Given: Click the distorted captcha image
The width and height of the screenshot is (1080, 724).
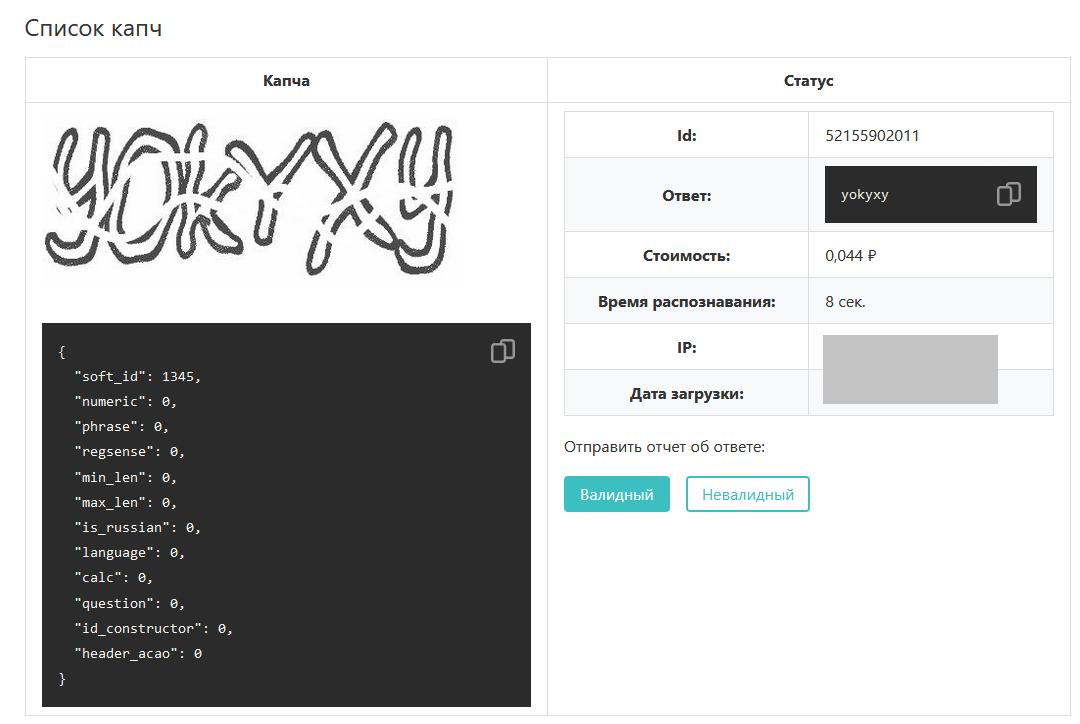Looking at the screenshot, I should tap(250, 200).
